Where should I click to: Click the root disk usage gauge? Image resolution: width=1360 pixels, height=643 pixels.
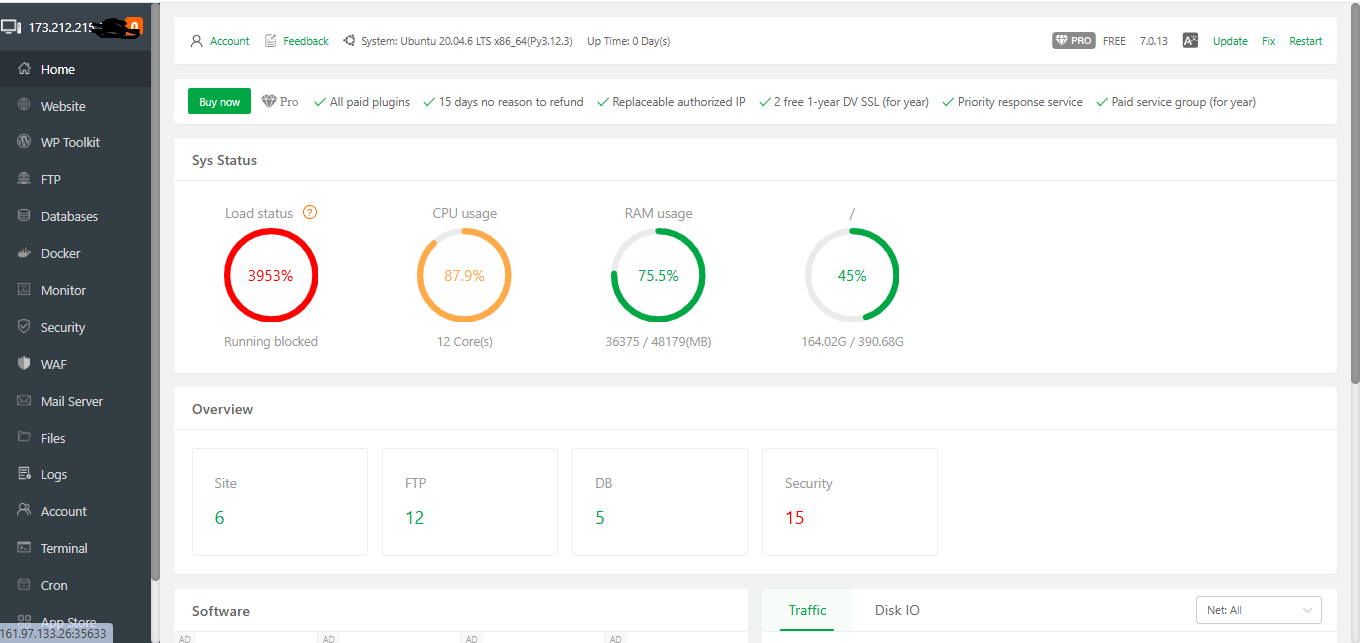(x=852, y=275)
